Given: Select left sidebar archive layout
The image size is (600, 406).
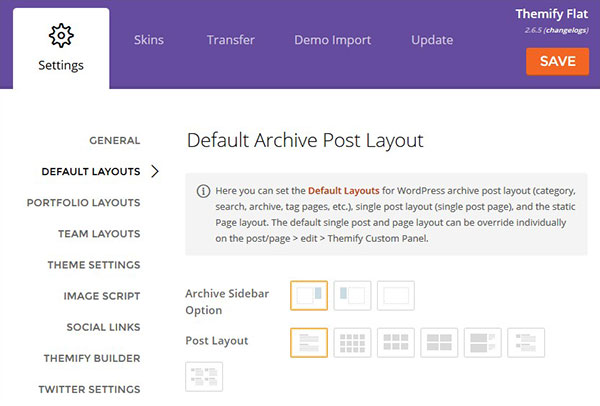Looking at the screenshot, I should [x=352, y=295].
